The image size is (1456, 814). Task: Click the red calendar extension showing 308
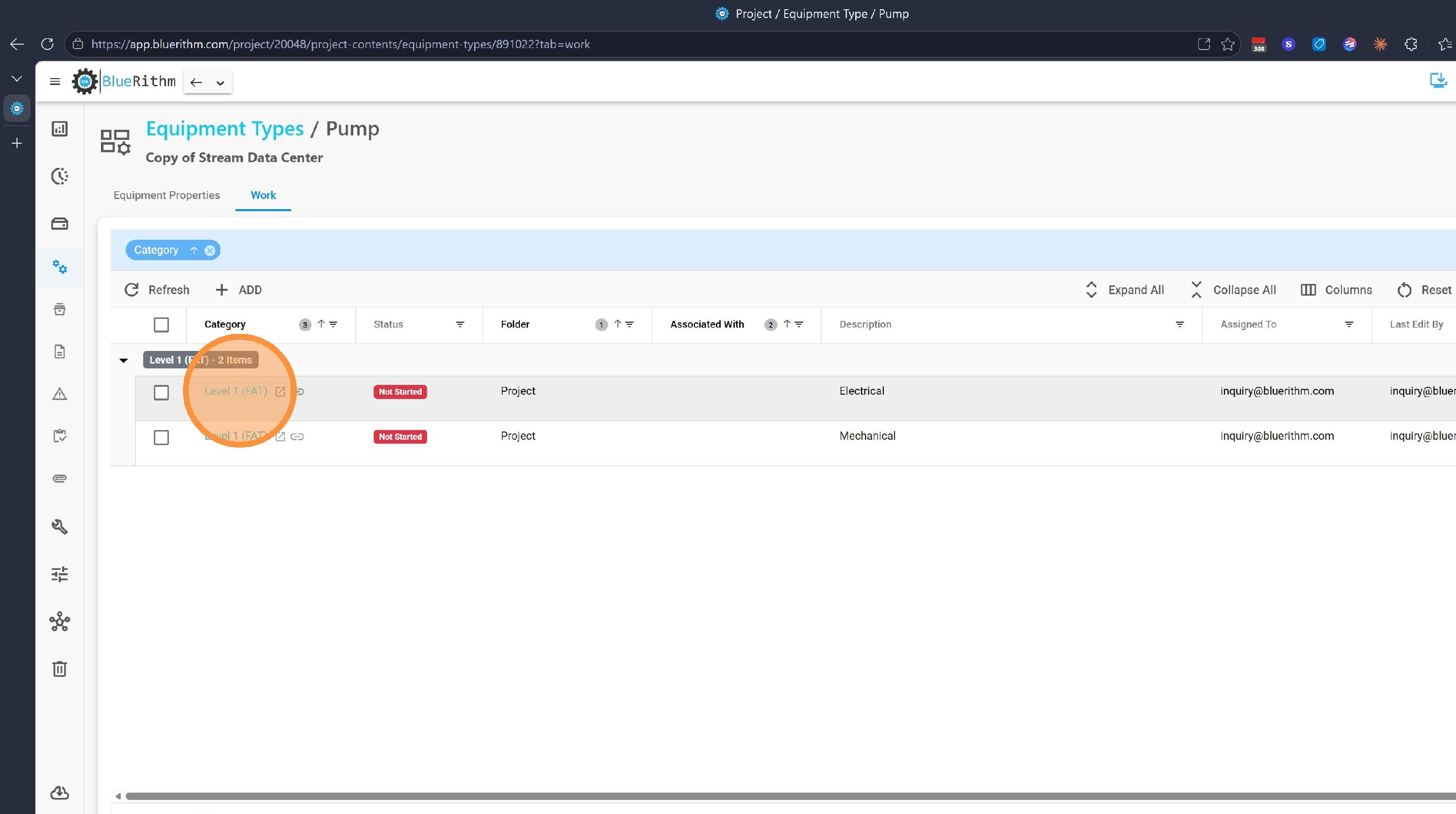[x=1259, y=44]
